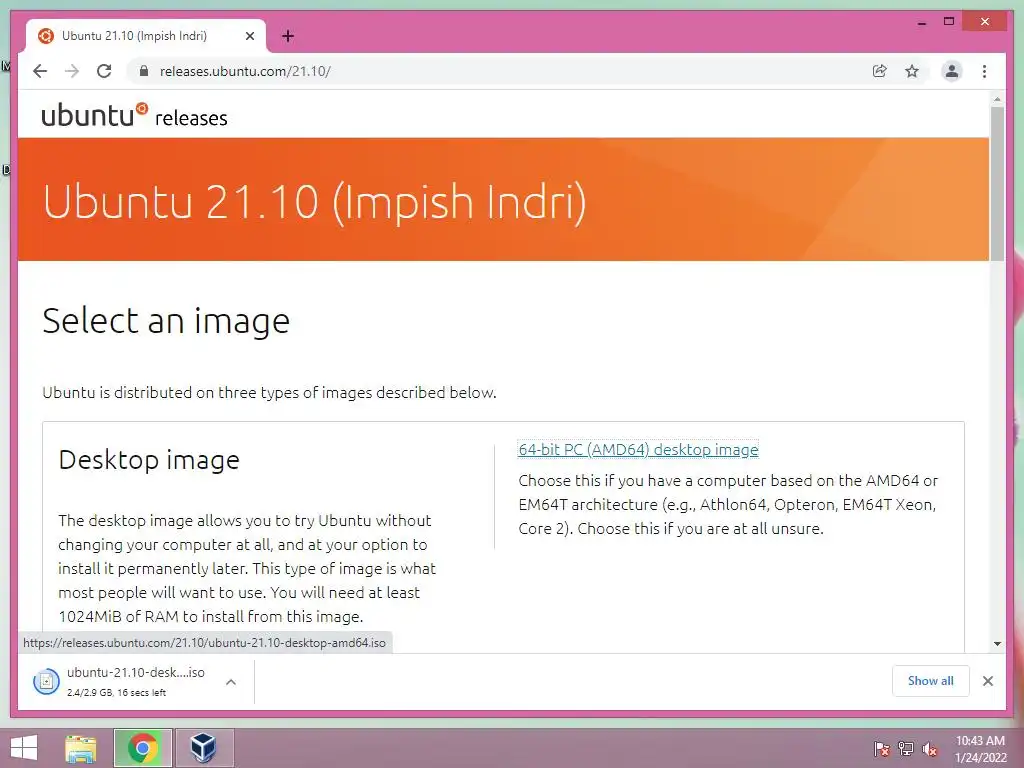Reload the Ubuntu releases page
1024x768 pixels.
(104, 71)
